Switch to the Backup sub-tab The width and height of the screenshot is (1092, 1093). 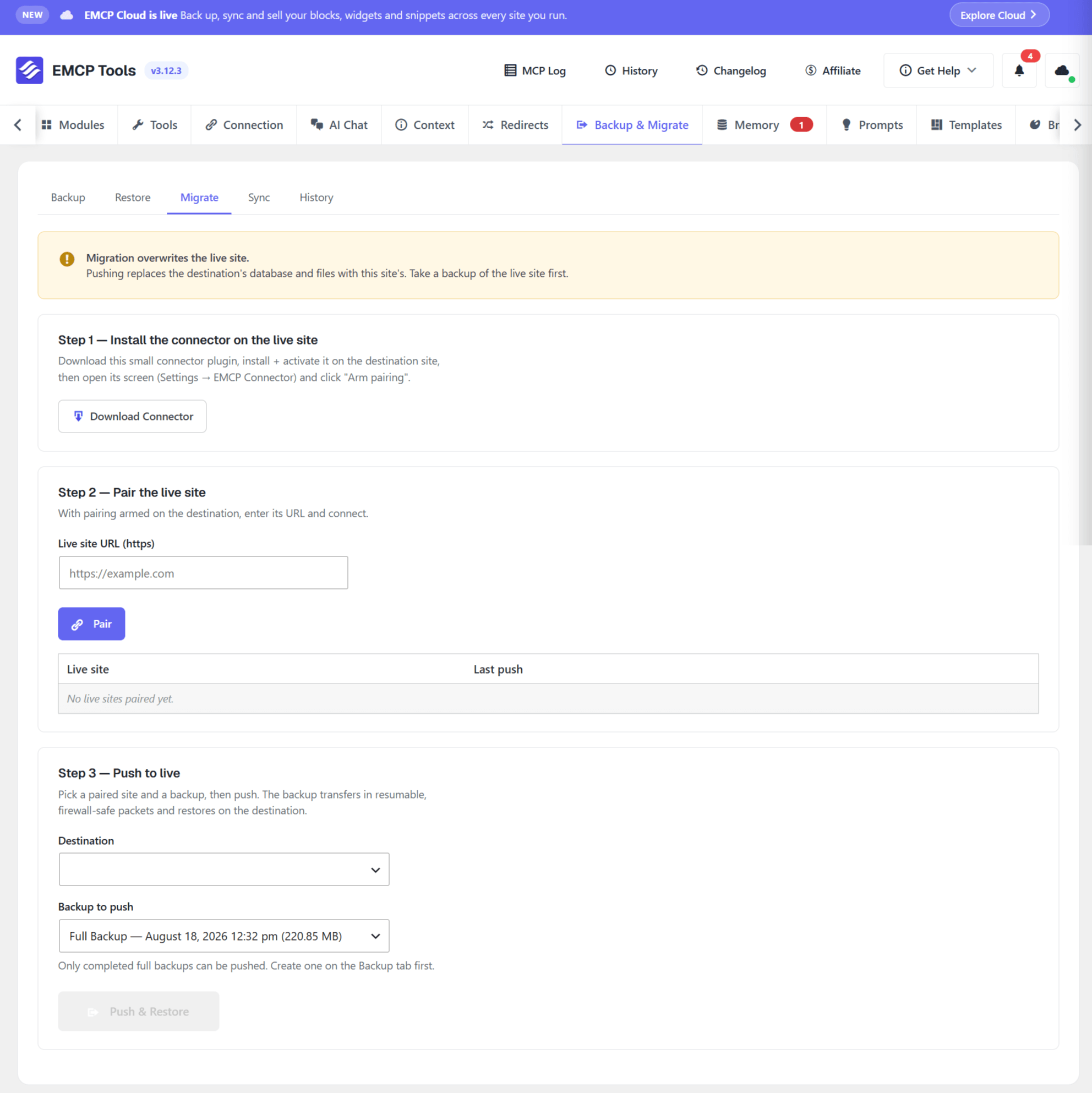pyautogui.click(x=68, y=198)
